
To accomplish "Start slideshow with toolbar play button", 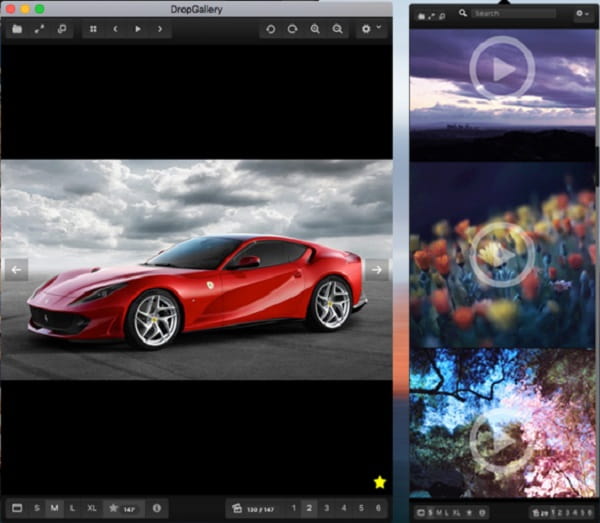I will coord(138,29).
